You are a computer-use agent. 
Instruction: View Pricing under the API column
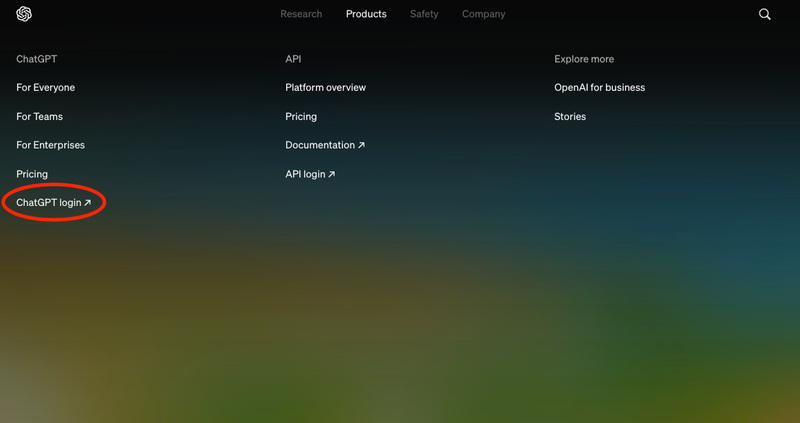tap(301, 117)
